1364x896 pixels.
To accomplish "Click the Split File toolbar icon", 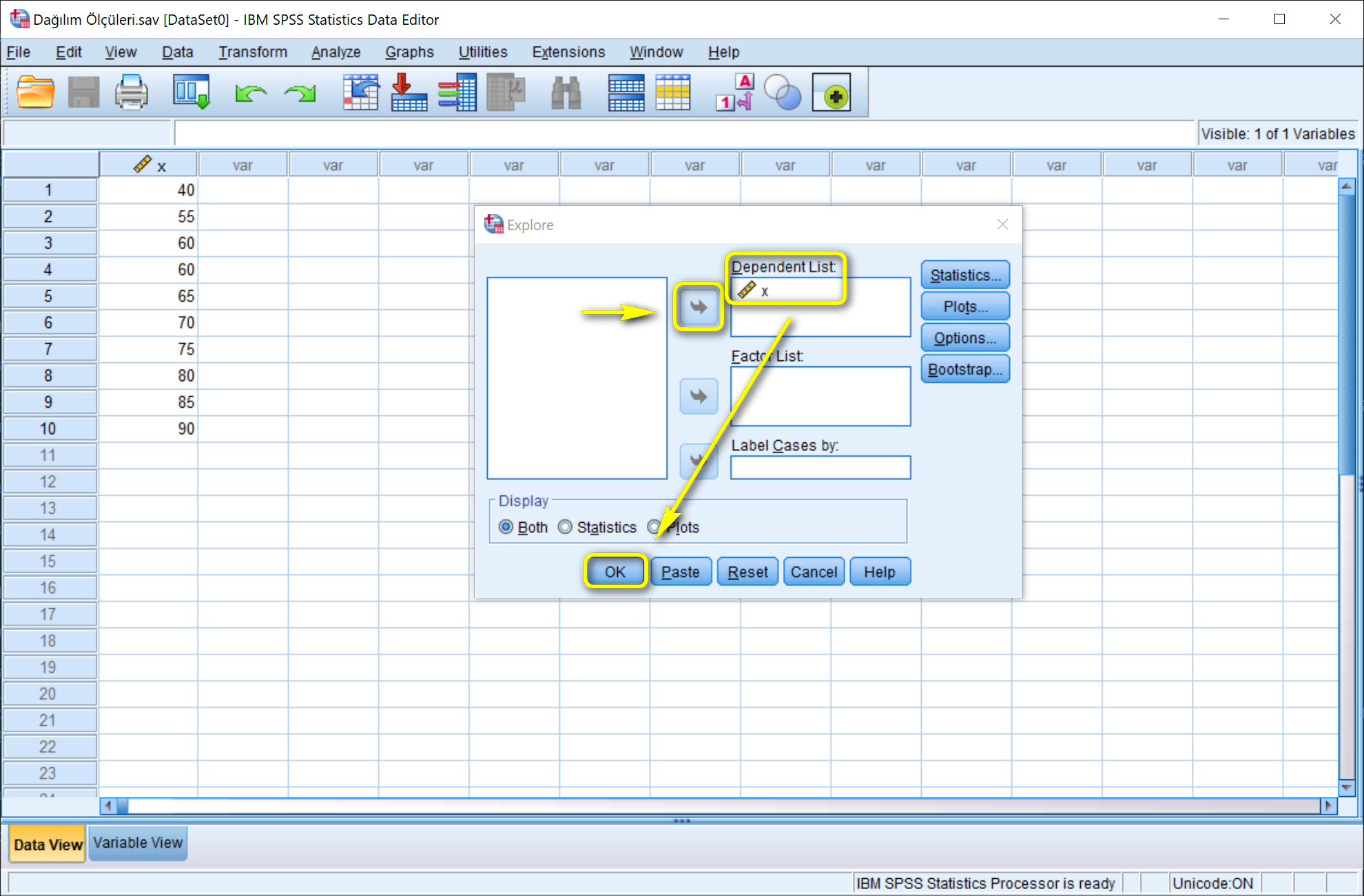I will 626,92.
